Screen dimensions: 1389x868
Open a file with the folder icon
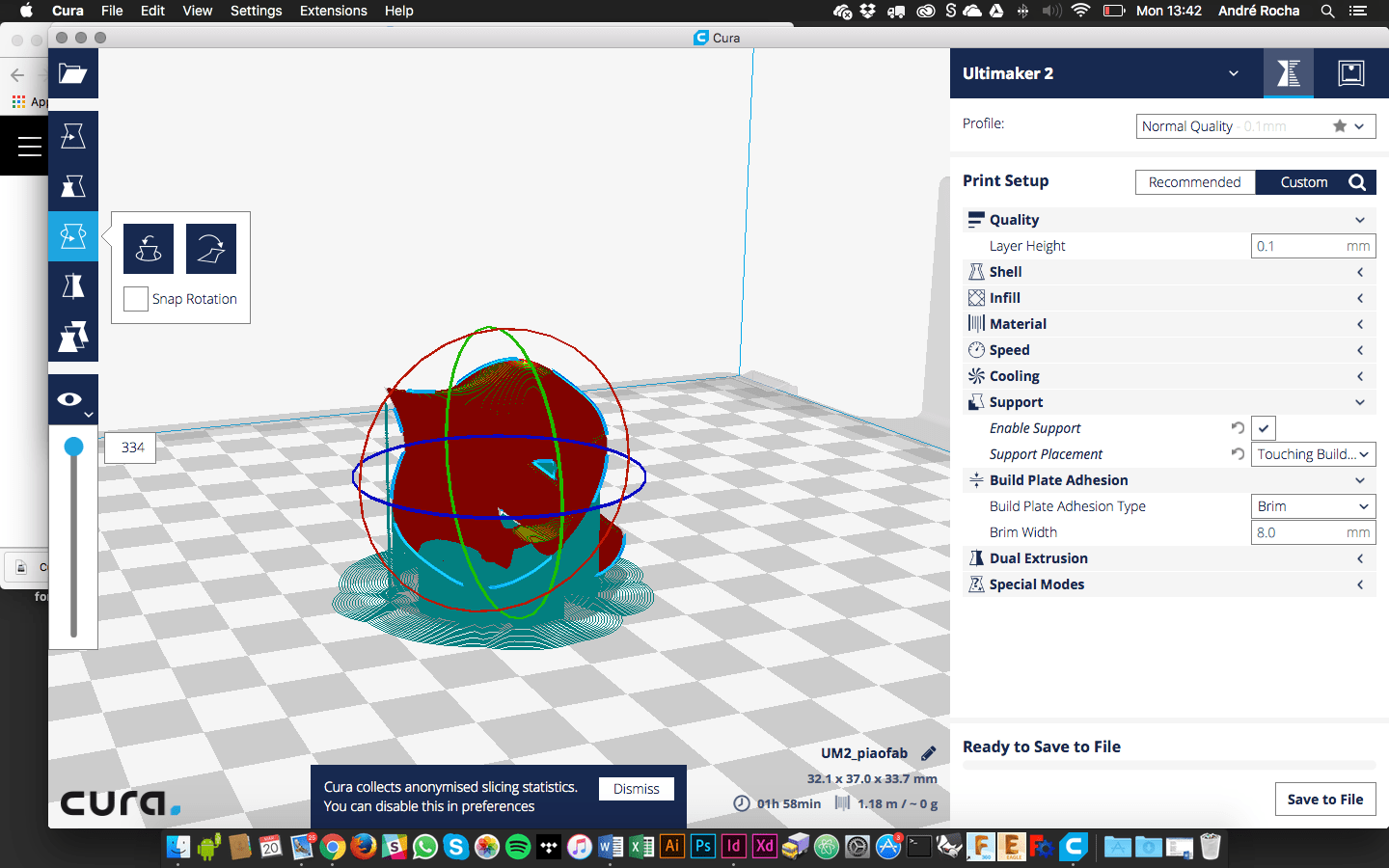pyautogui.click(x=73, y=73)
